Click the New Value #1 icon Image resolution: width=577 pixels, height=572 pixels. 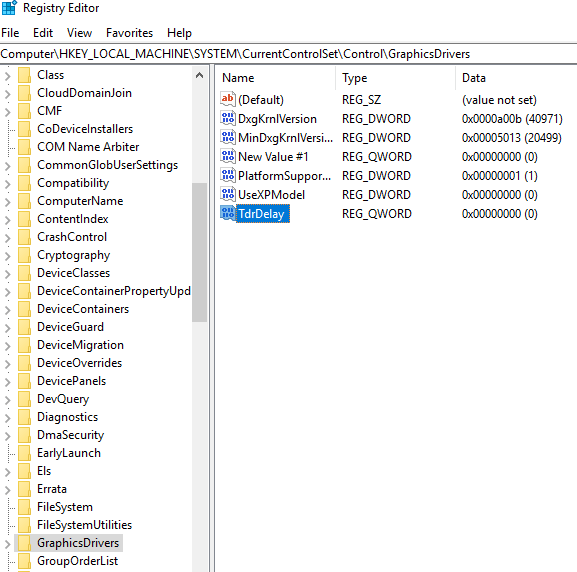coord(228,156)
